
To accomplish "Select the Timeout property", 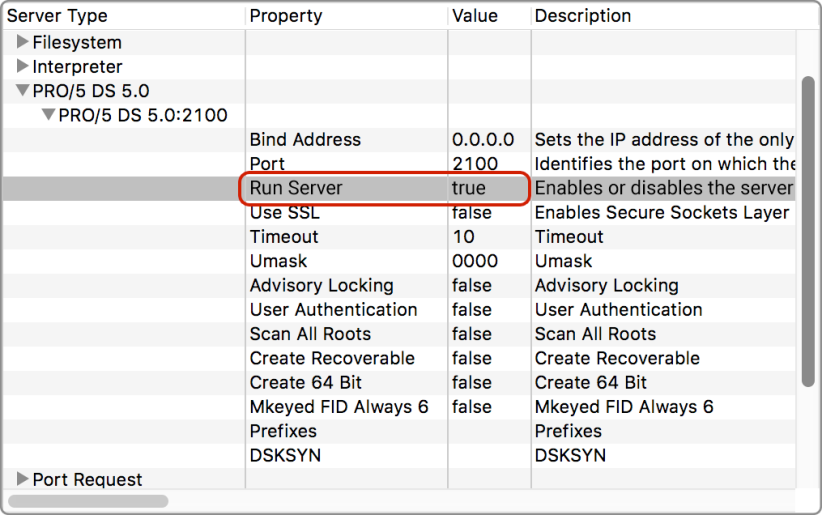I will (284, 237).
